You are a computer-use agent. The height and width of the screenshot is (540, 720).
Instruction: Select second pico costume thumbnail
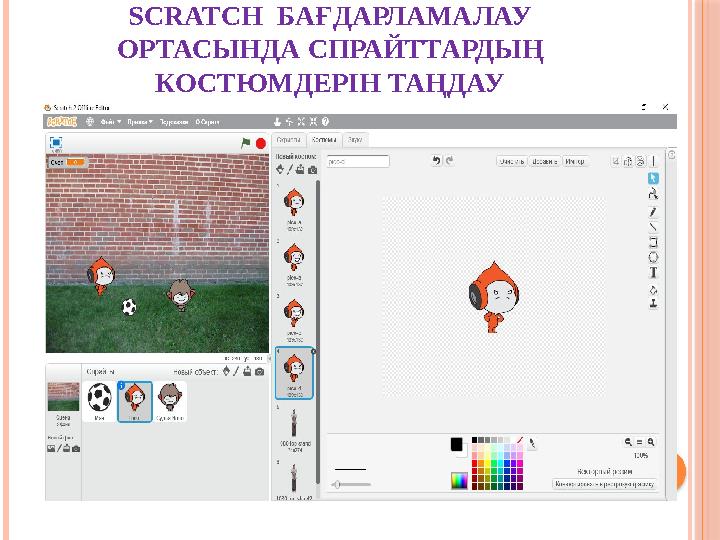point(294,263)
